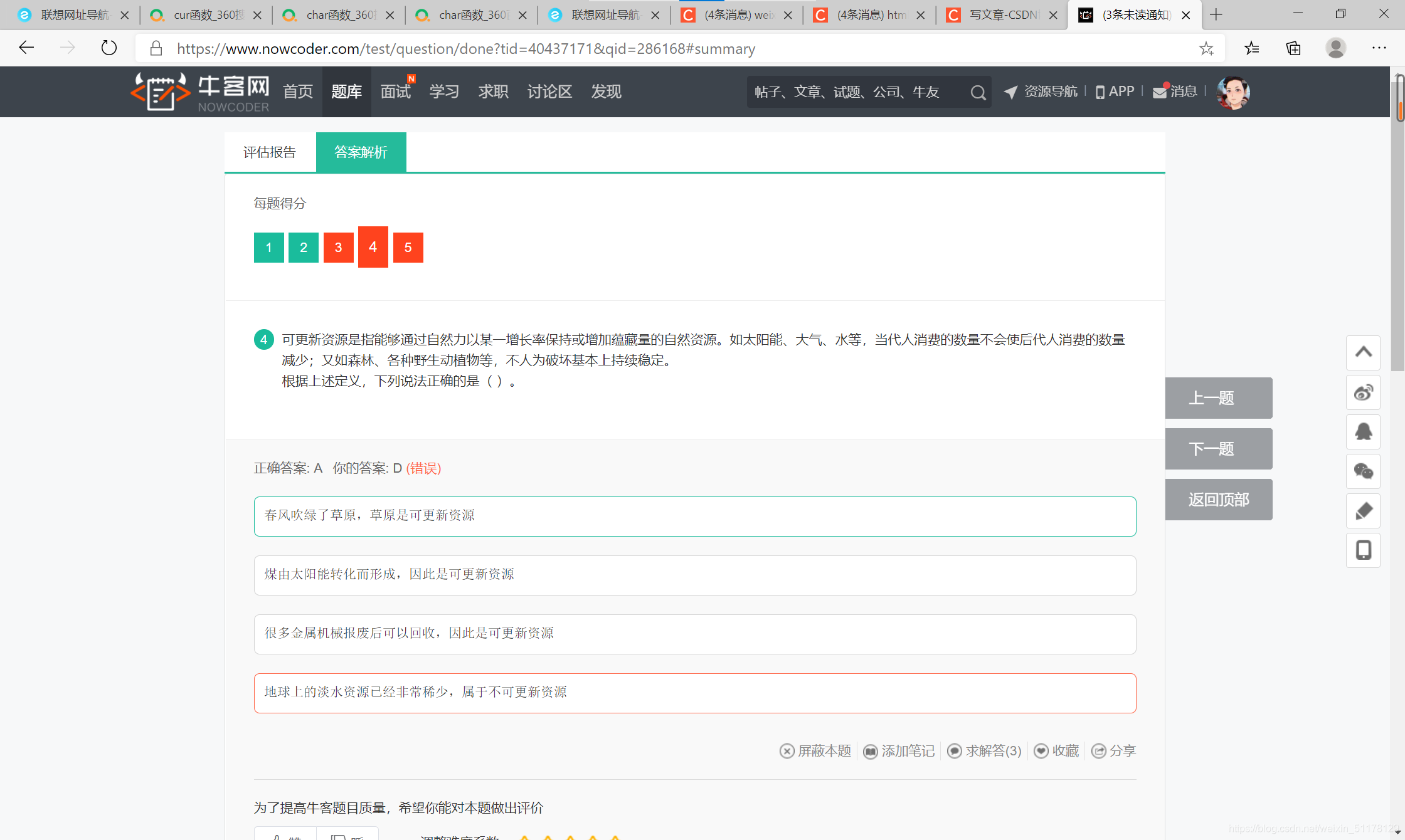Open a new browser tab
Image resolution: width=1405 pixels, height=840 pixels.
1216,14
